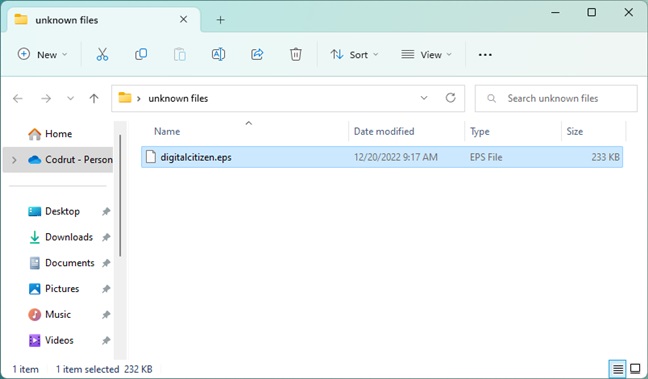The image size is (648, 379).
Task: Click the navigation pane scrollbar
Action: [120, 195]
